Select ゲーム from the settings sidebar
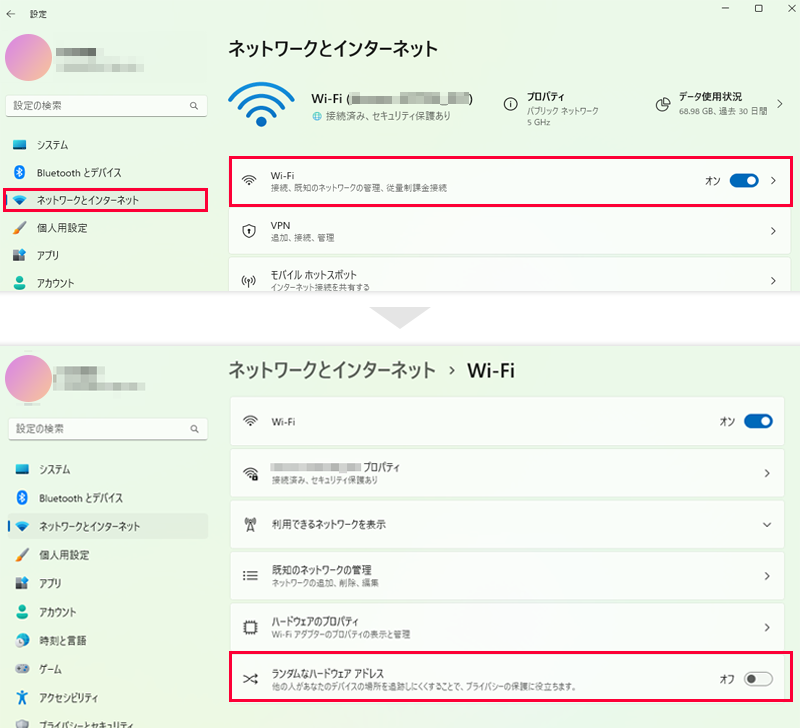The image size is (800, 728). click(52, 668)
